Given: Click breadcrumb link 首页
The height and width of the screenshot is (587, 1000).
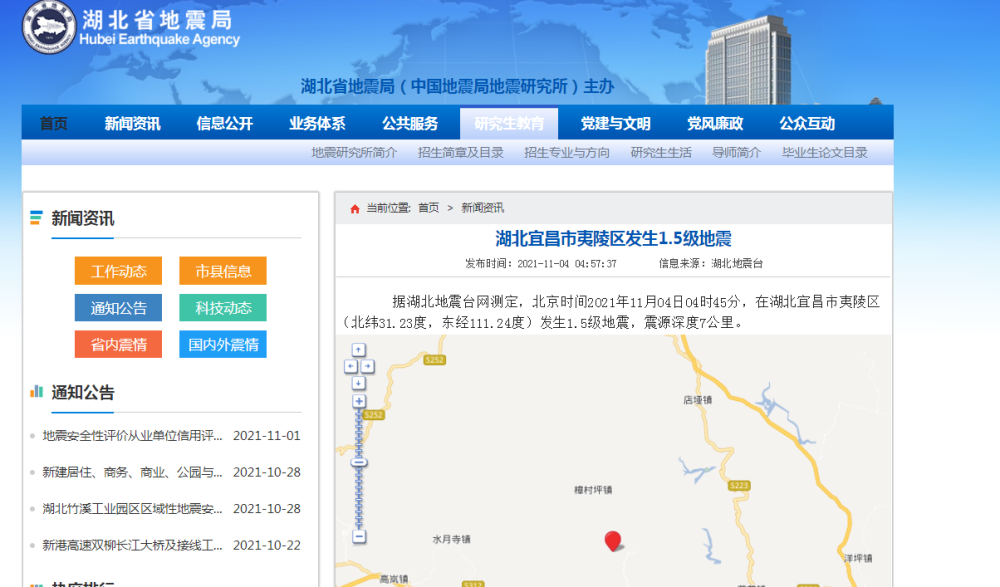Looking at the screenshot, I should pos(429,208).
